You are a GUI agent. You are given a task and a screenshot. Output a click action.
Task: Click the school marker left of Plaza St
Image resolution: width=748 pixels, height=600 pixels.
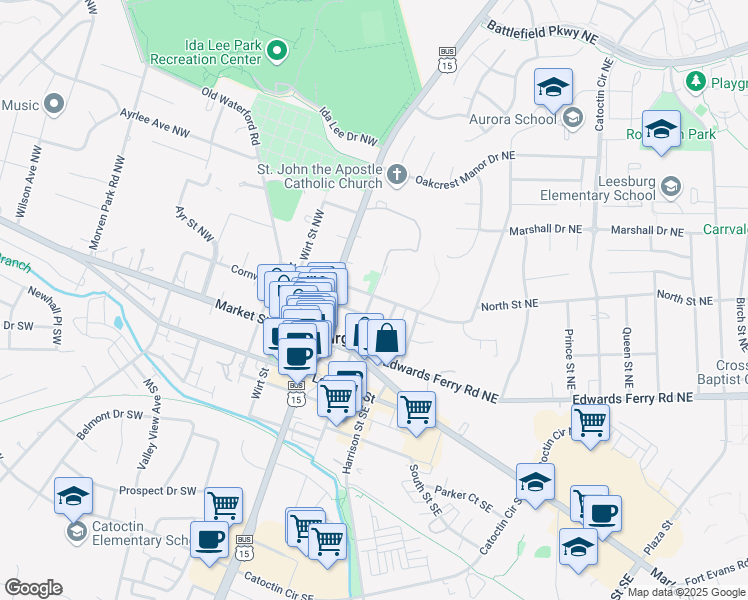[578, 548]
